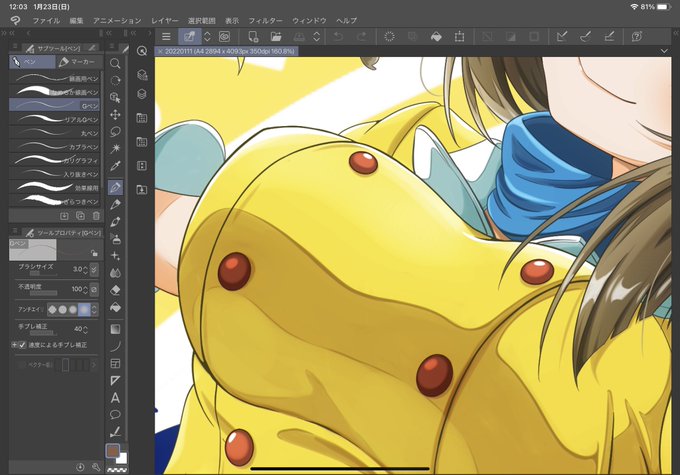This screenshot has width=680, height=475.
Task: Set anti-aliasing to middle (third option)
Action: click(x=73, y=309)
